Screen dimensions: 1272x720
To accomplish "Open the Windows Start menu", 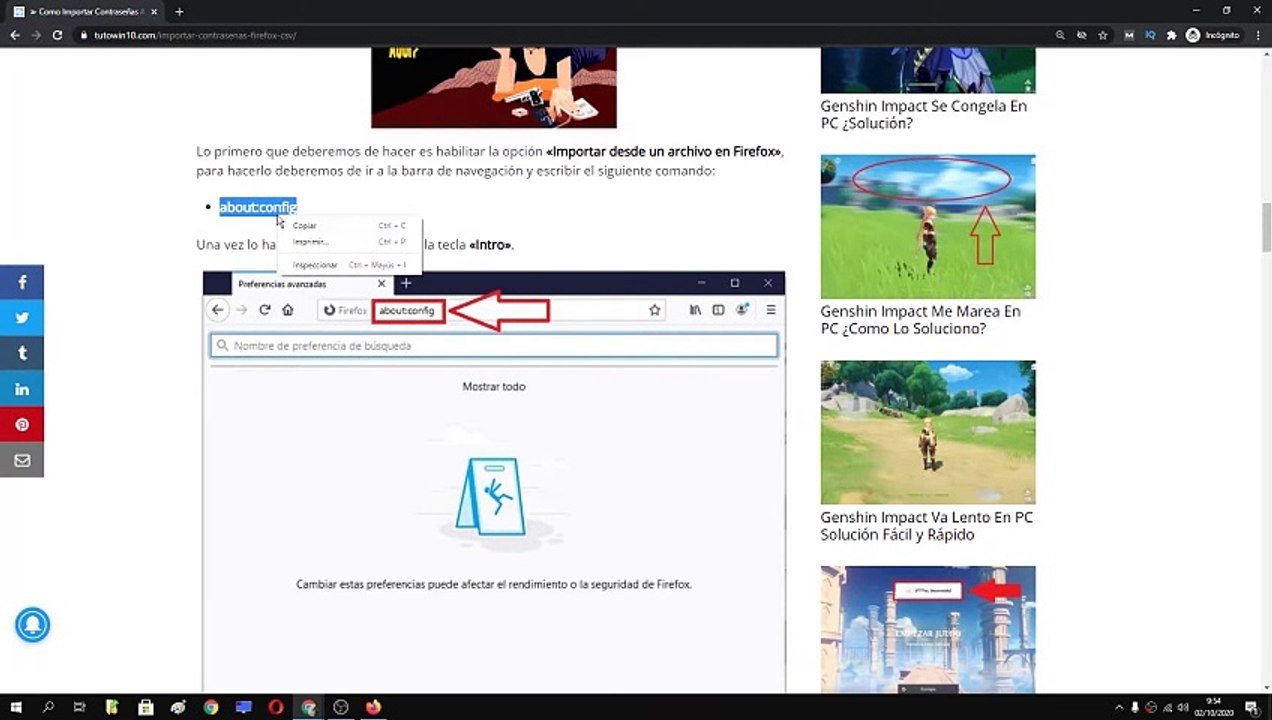I will click(x=16, y=707).
